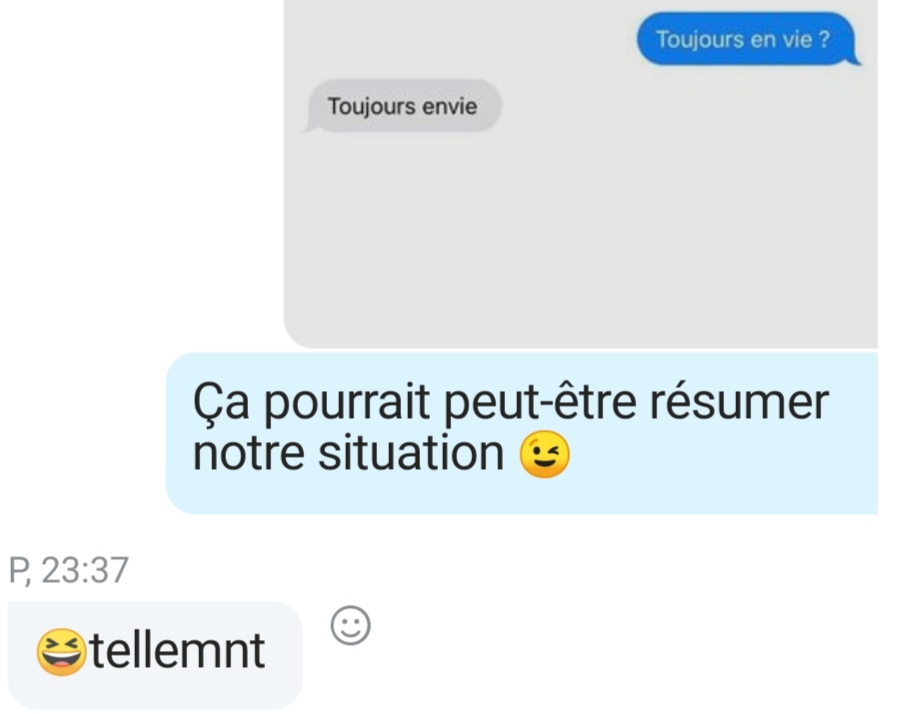Image resolution: width=906 pixels, height=714 pixels.
Task: Click the sender initial 'P' label
Action: (18, 571)
